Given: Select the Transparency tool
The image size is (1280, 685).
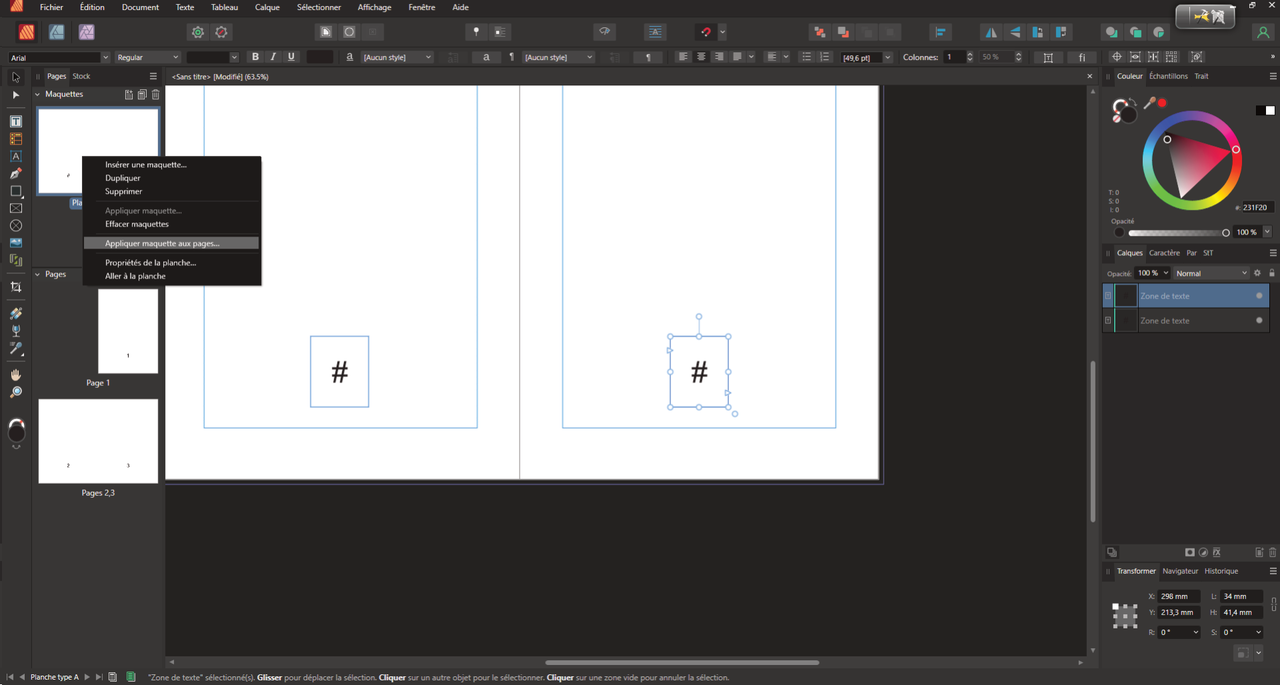Looking at the screenshot, I should click(x=16, y=331).
